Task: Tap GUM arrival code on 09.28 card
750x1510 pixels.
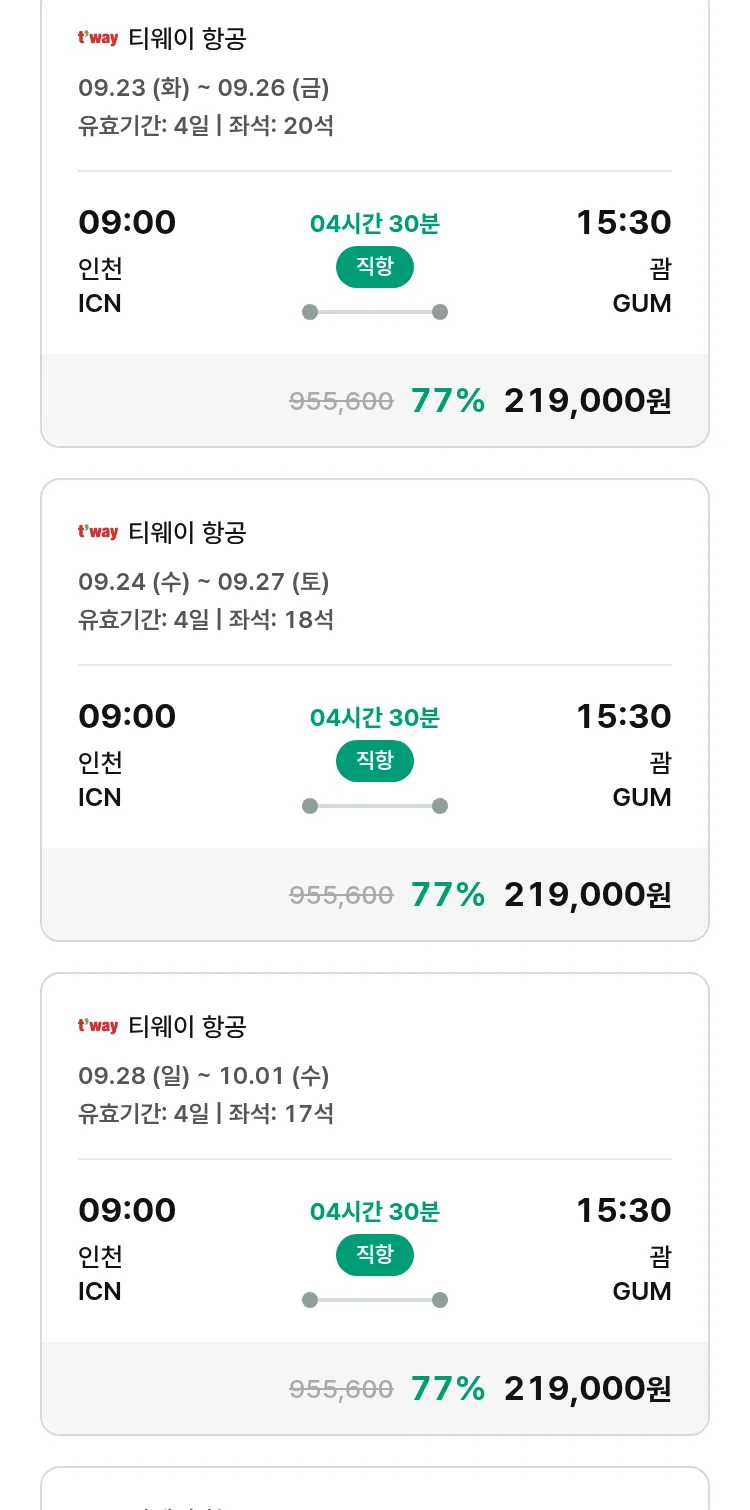Action: [x=641, y=1291]
